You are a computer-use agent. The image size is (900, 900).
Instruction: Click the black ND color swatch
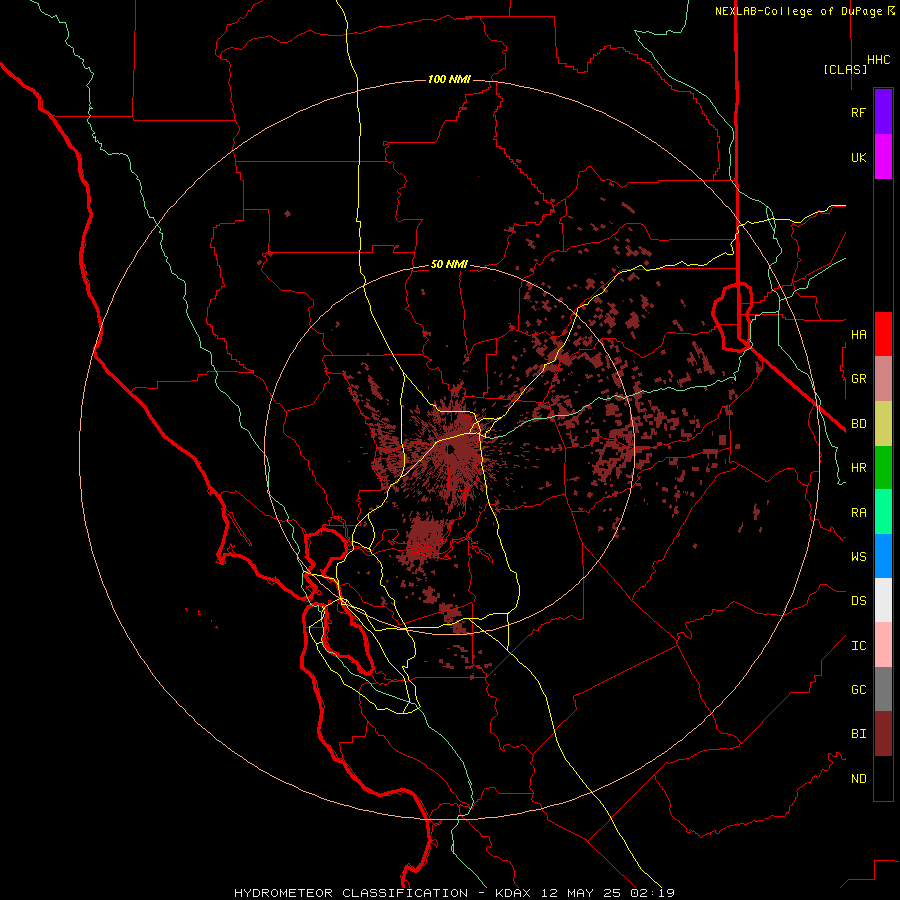tap(883, 778)
